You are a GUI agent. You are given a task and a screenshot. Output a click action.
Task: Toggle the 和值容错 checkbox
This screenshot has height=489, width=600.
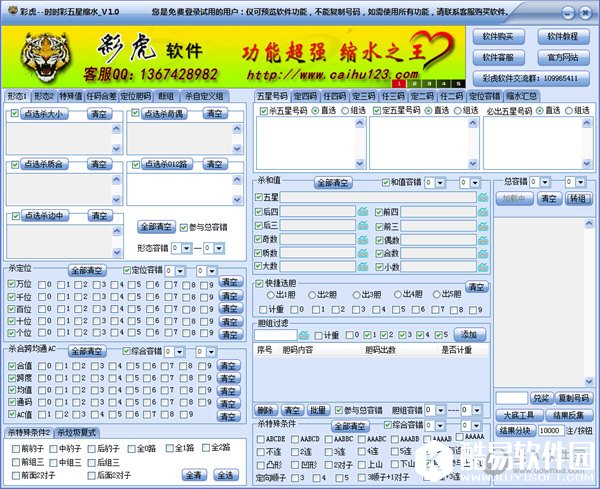coord(386,183)
